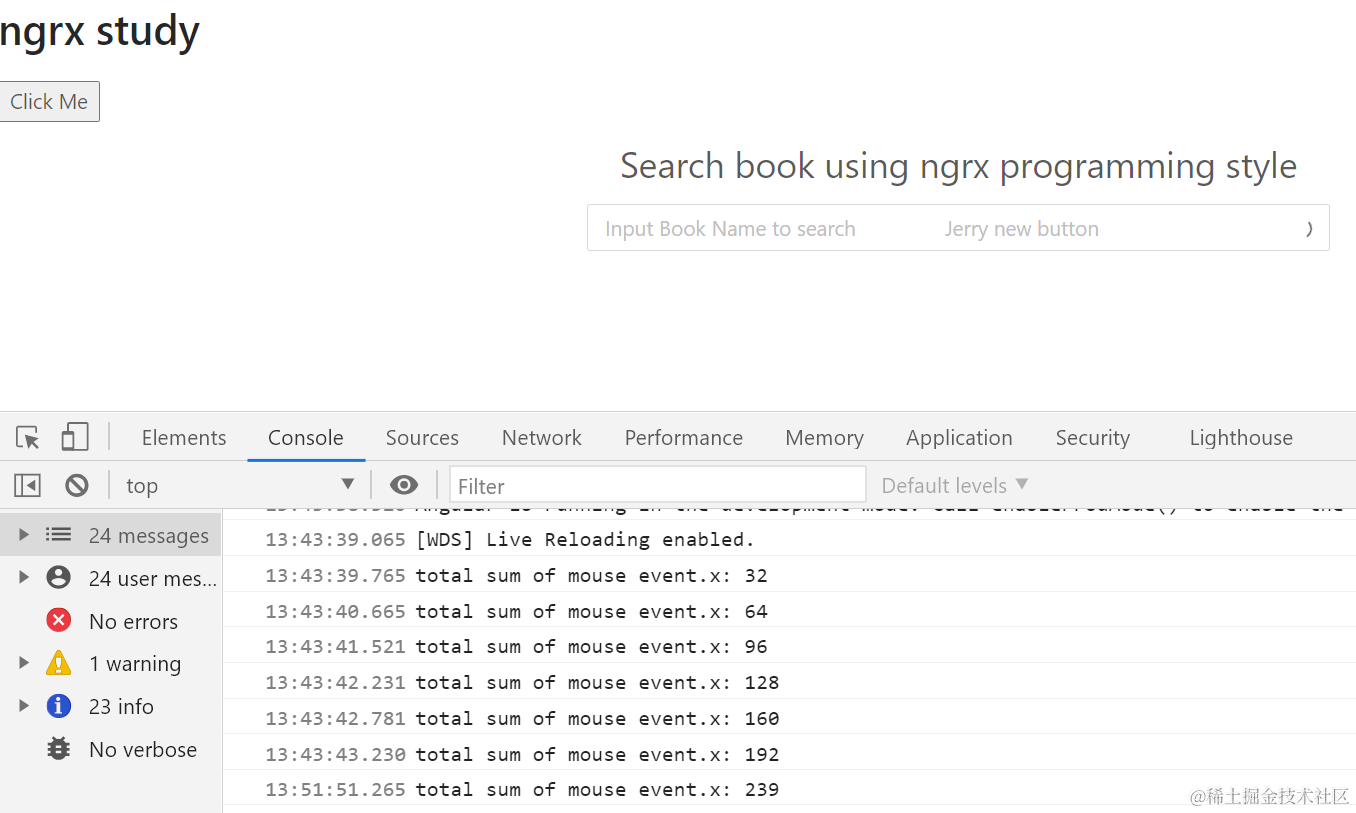Viewport: 1356px width, 813px height.
Task: Click the yellow warning triangle icon
Action: [59, 663]
